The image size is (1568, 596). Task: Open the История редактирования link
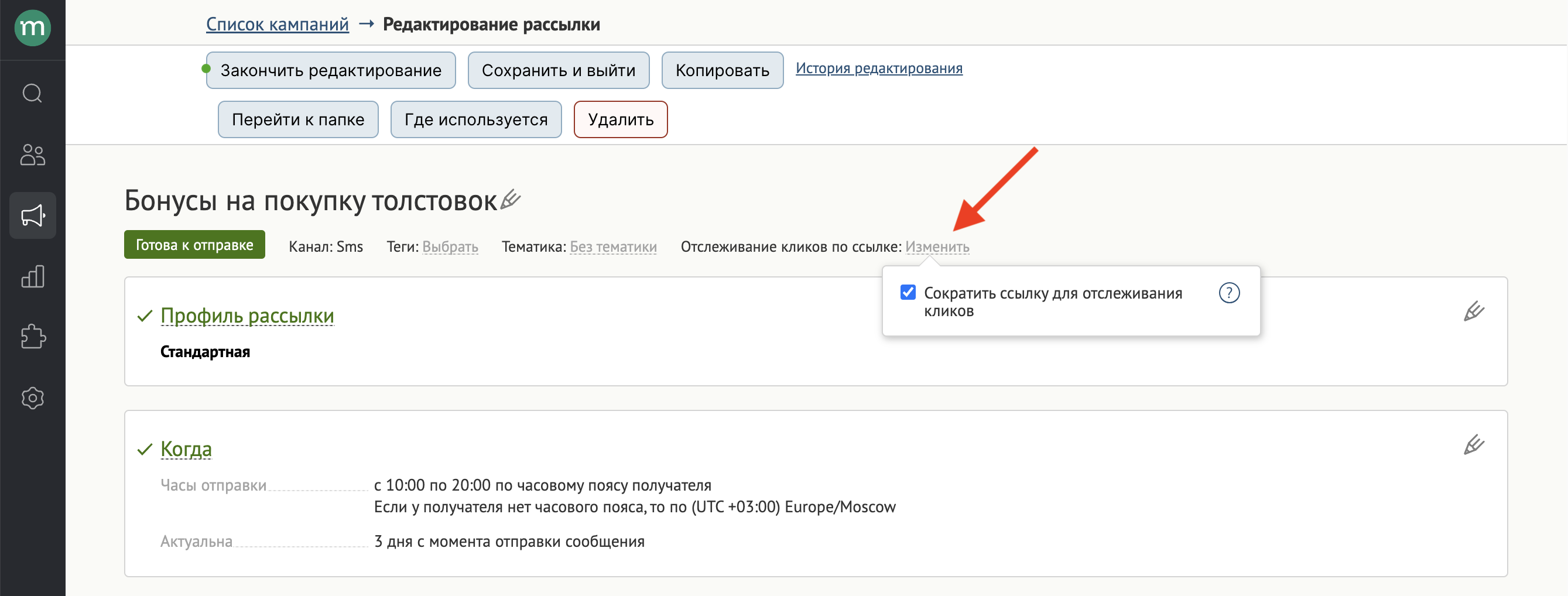[x=879, y=68]
